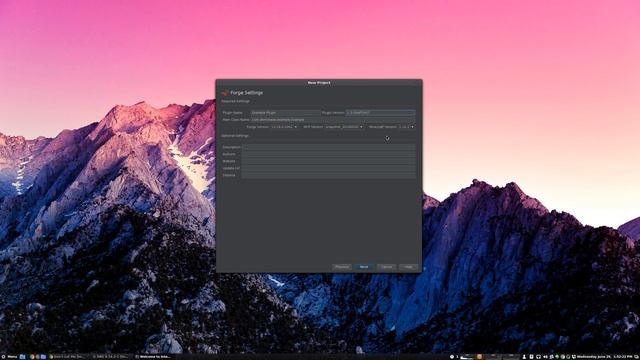Viewport: 640px width, 360px height.
Task: Click the Previous button
Action: click(x=342, y=267)
